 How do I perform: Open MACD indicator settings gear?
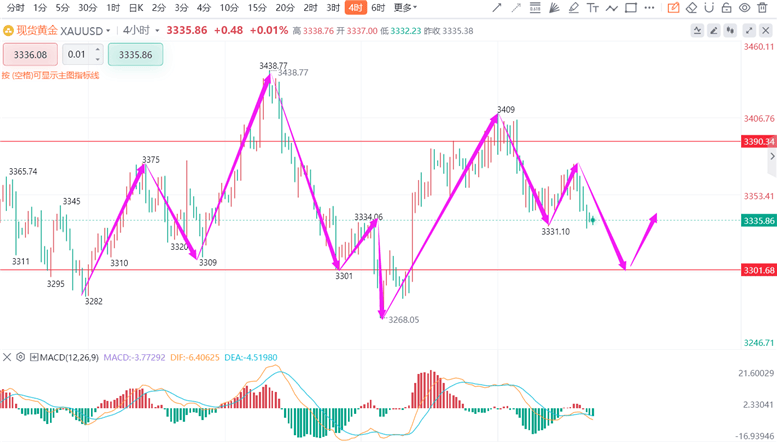click(x=20, y=357)
